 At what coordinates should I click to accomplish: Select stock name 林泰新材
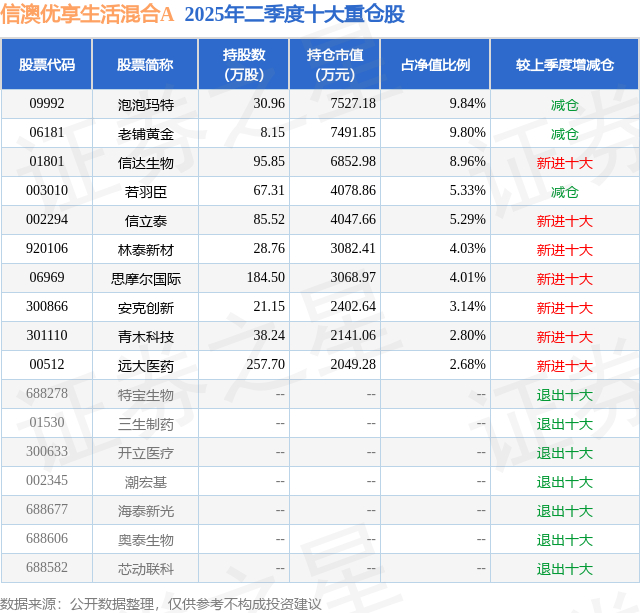click(146, 250)
